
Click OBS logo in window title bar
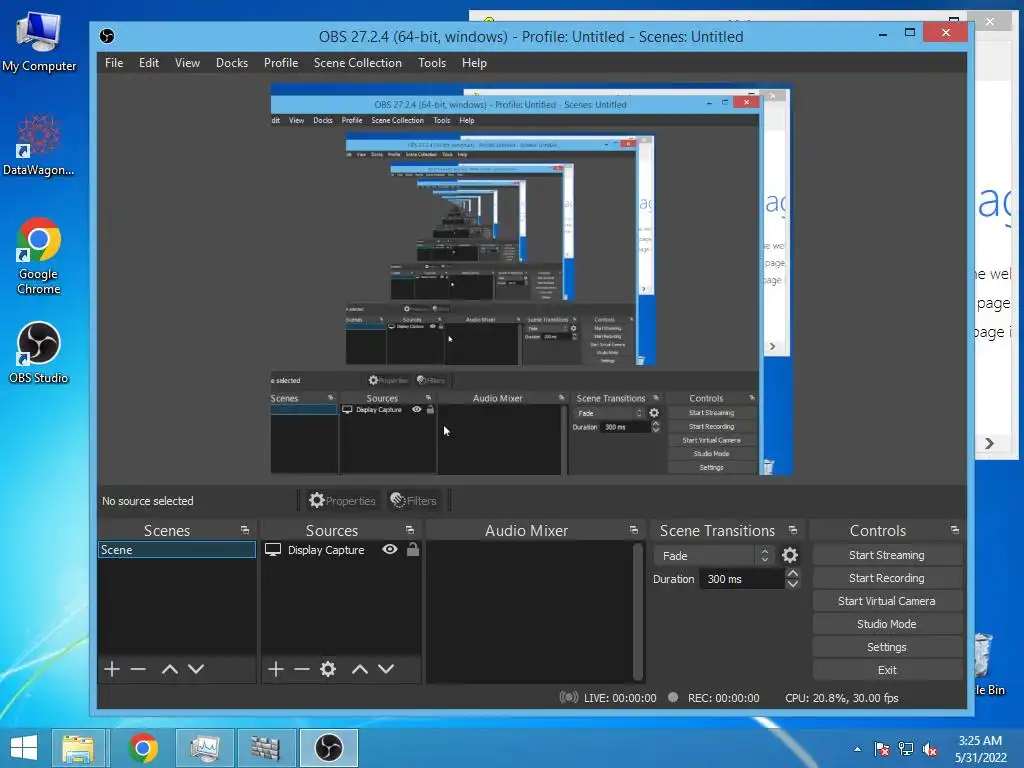coord(107,36)
